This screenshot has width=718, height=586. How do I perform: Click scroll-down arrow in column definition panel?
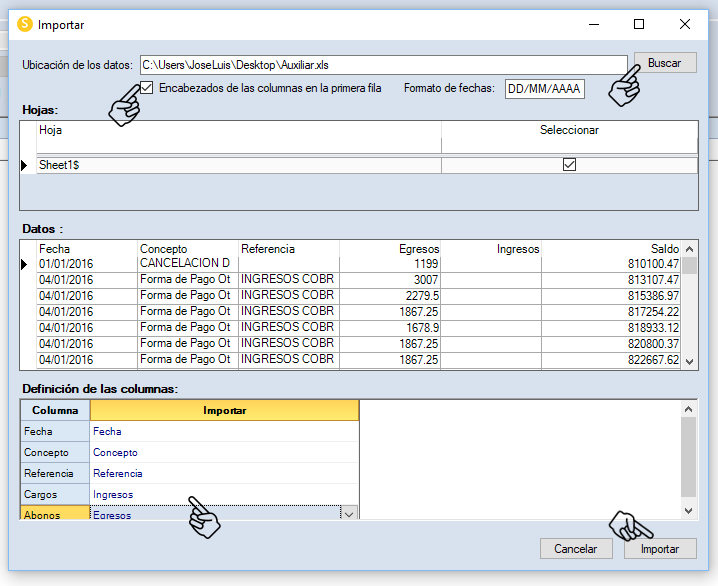(688, 511)
